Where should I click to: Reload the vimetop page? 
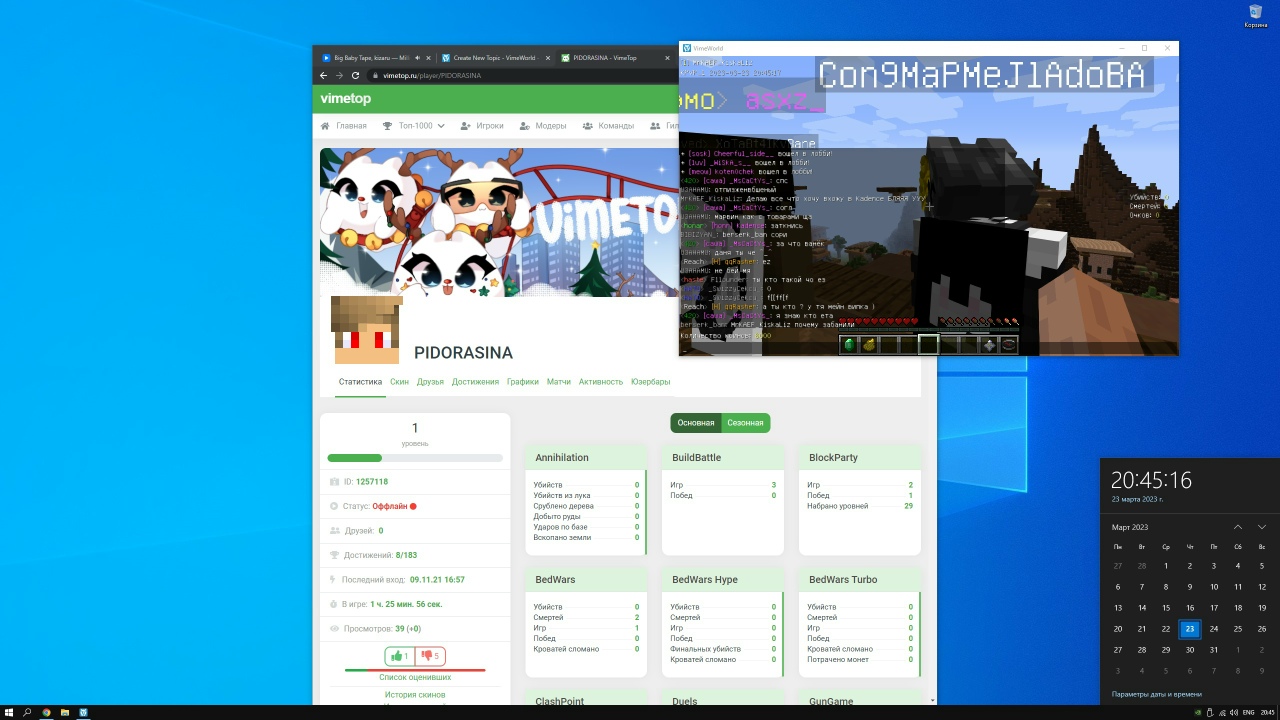pos(355,76)
